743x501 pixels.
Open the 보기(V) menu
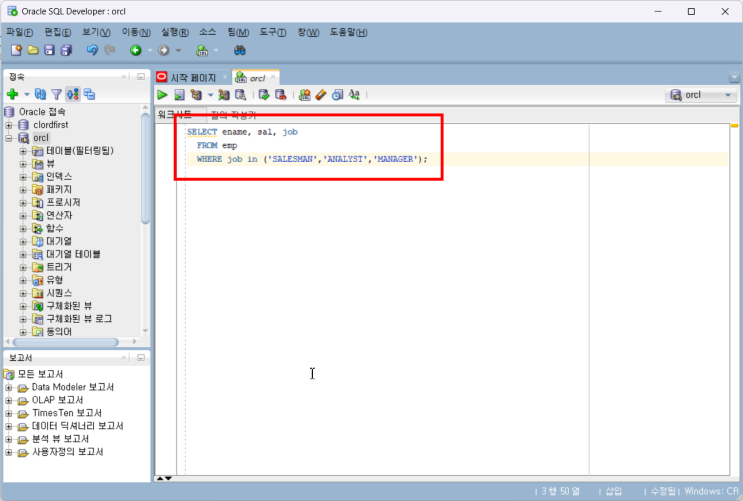[96, 32]
